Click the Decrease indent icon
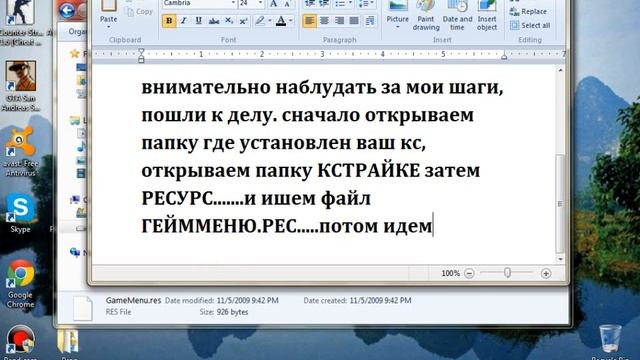Screen dimensions: 640x360 pos(310,4)
